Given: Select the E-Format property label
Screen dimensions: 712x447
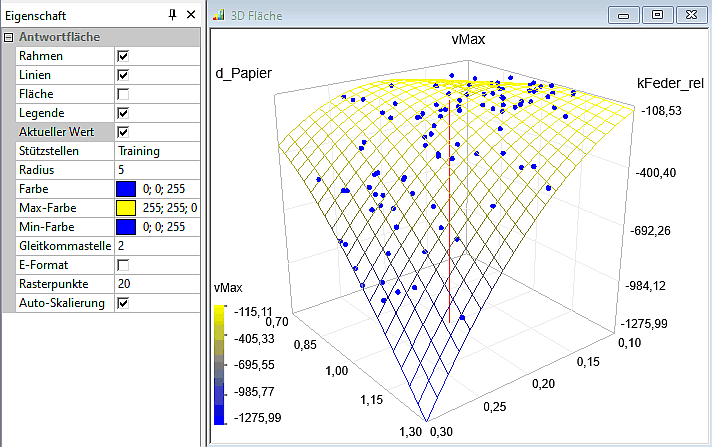Looking at the screenshot, I should (44, 265).
